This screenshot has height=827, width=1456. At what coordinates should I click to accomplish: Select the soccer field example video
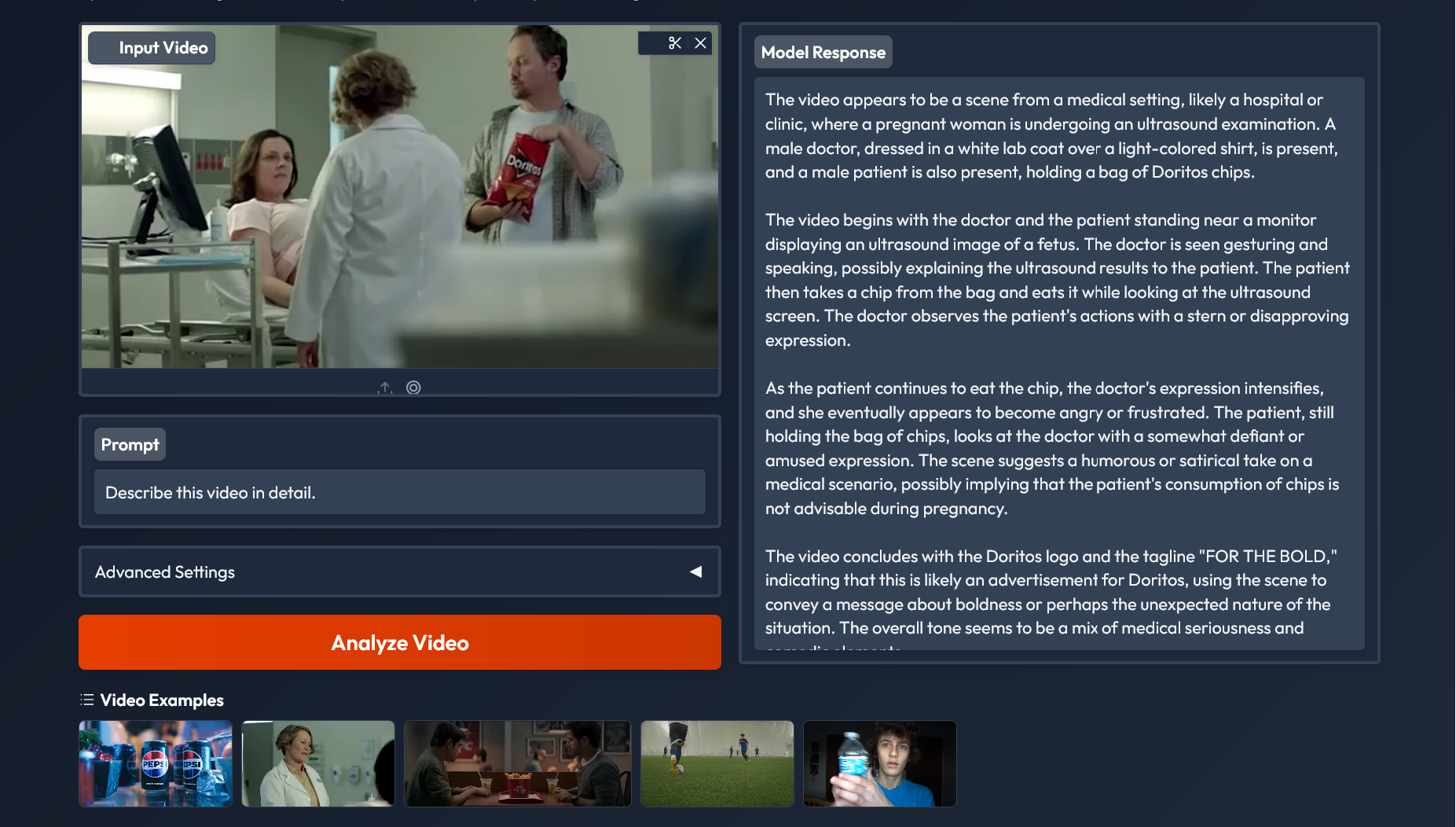point(717,763)
